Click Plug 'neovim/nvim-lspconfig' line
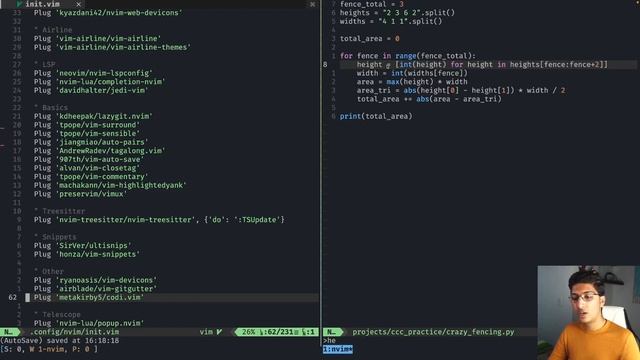The height and width of the screenshot is (360, 640). point(93,73)
